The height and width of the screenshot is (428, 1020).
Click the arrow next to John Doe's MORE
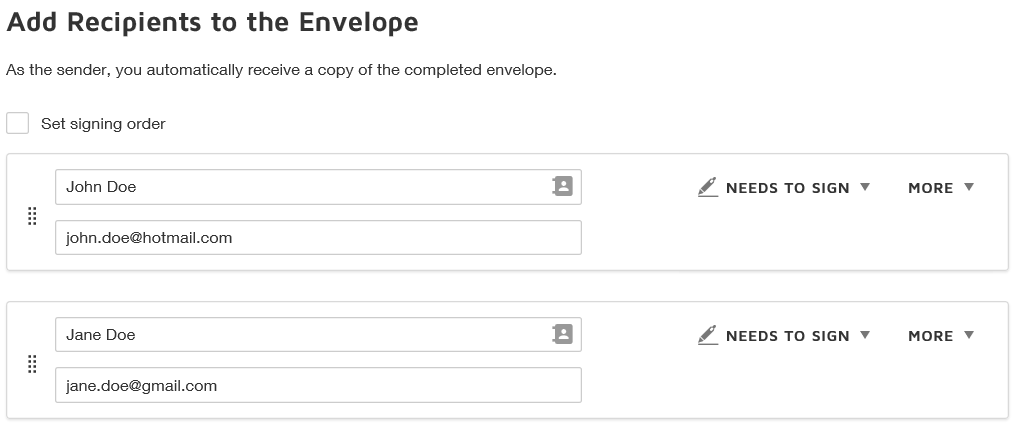(968, 187)
